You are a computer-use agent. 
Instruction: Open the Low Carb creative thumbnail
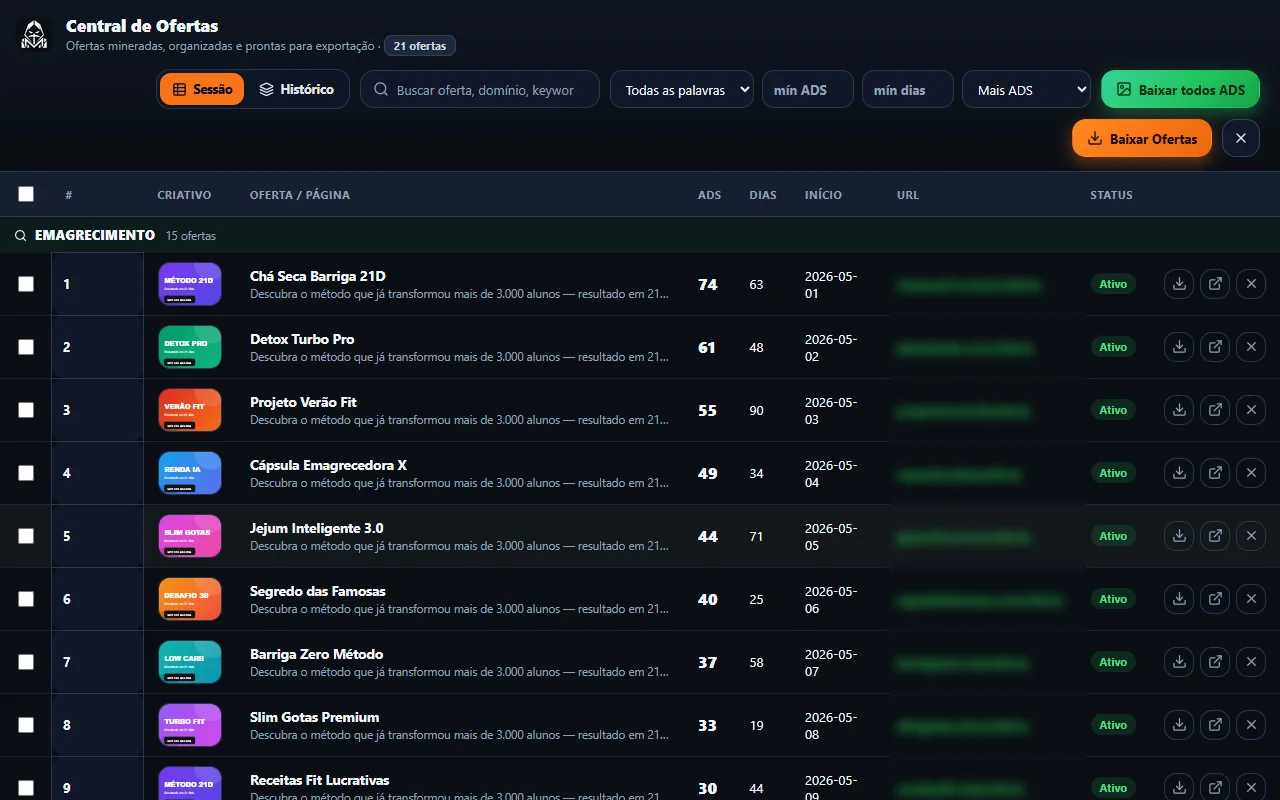(x=190, y=662)
